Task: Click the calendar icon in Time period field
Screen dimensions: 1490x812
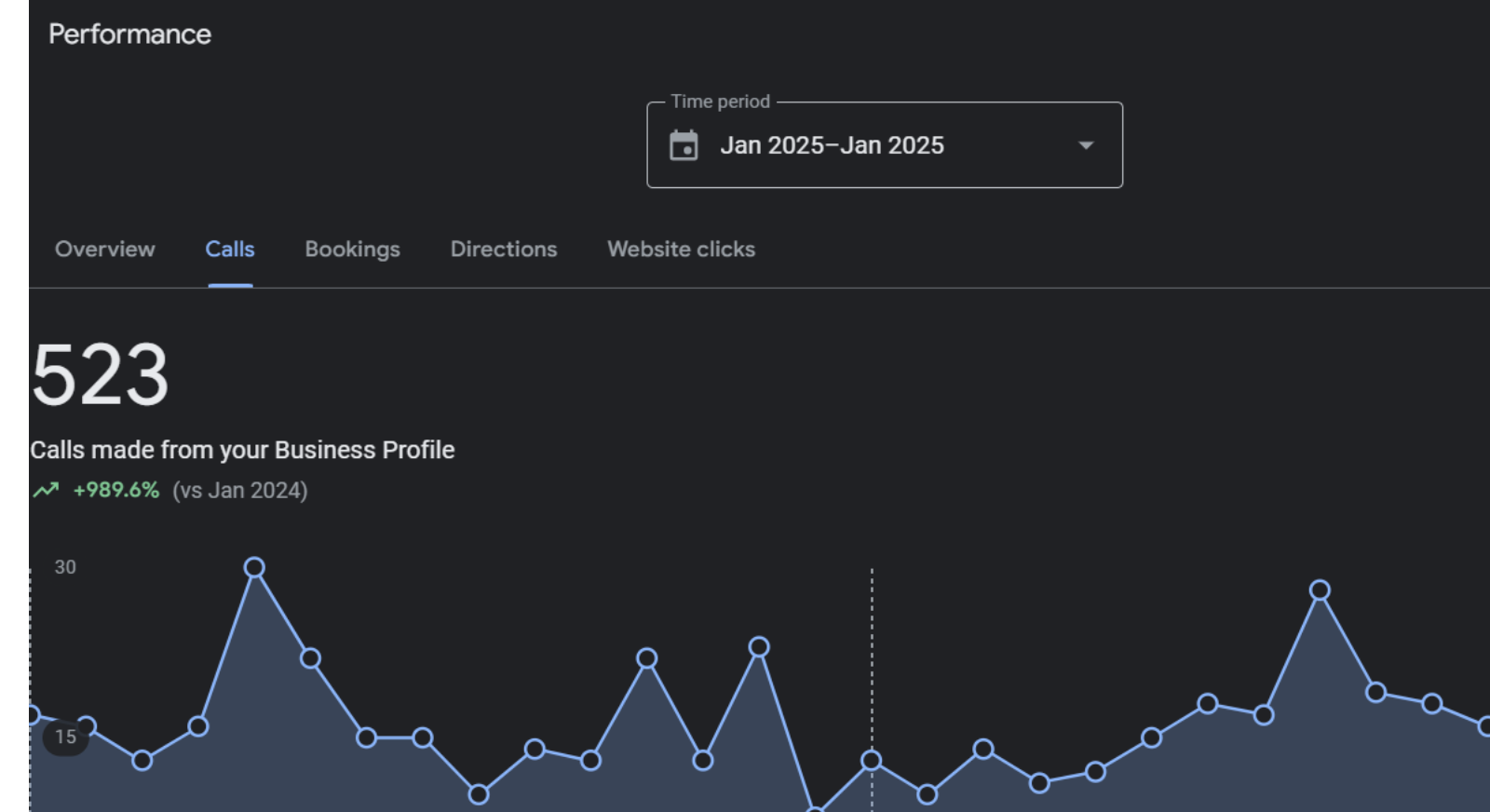Action: click(684, 145)
